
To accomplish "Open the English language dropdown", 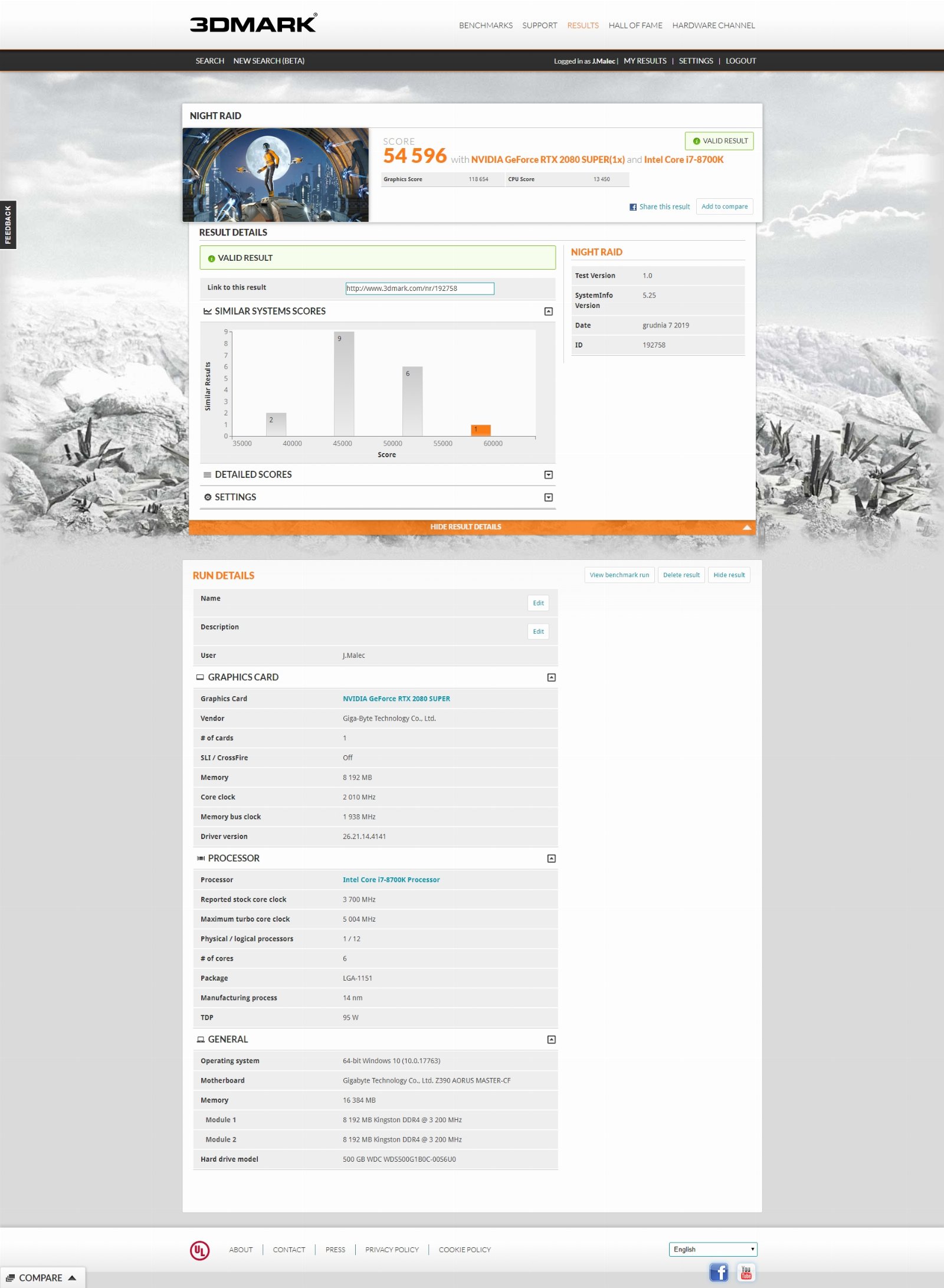I will (713, 1249).
